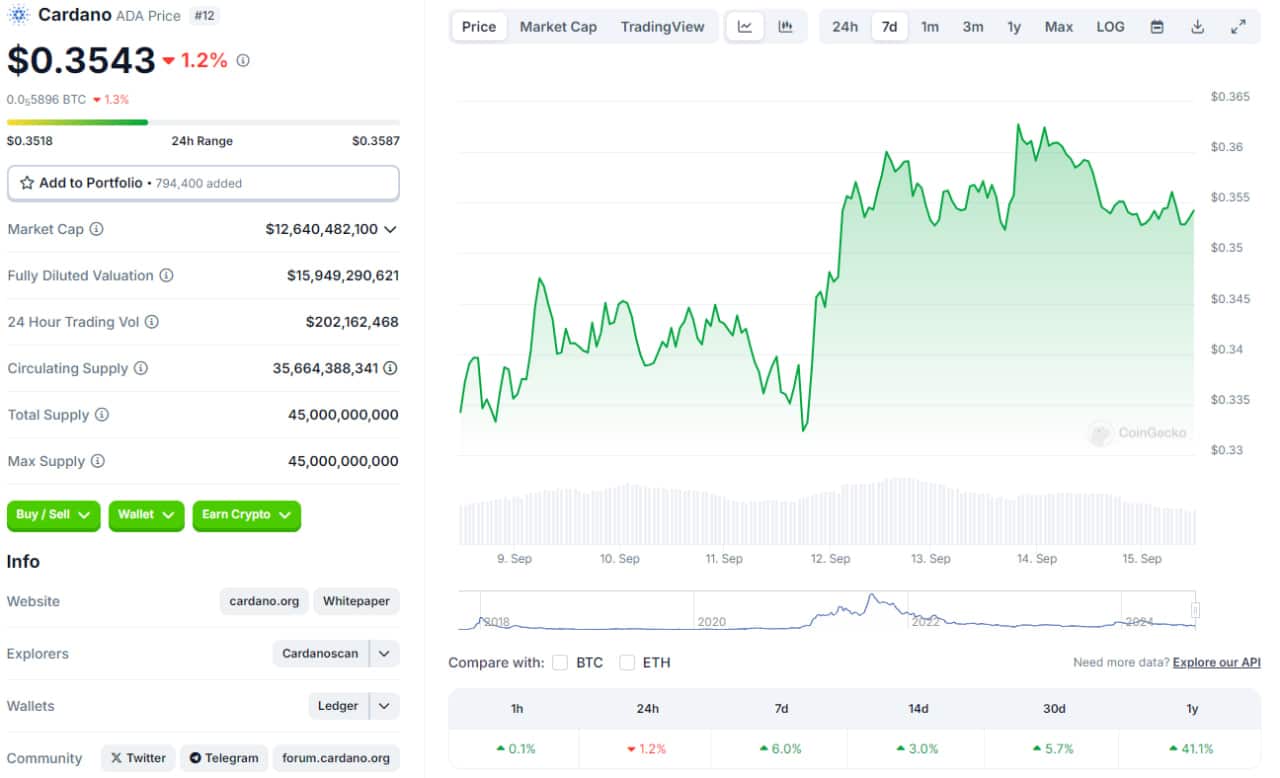This screenshot has height=778, width=1280.
Task: Open the Wallet dropdown
Action: 147,515
